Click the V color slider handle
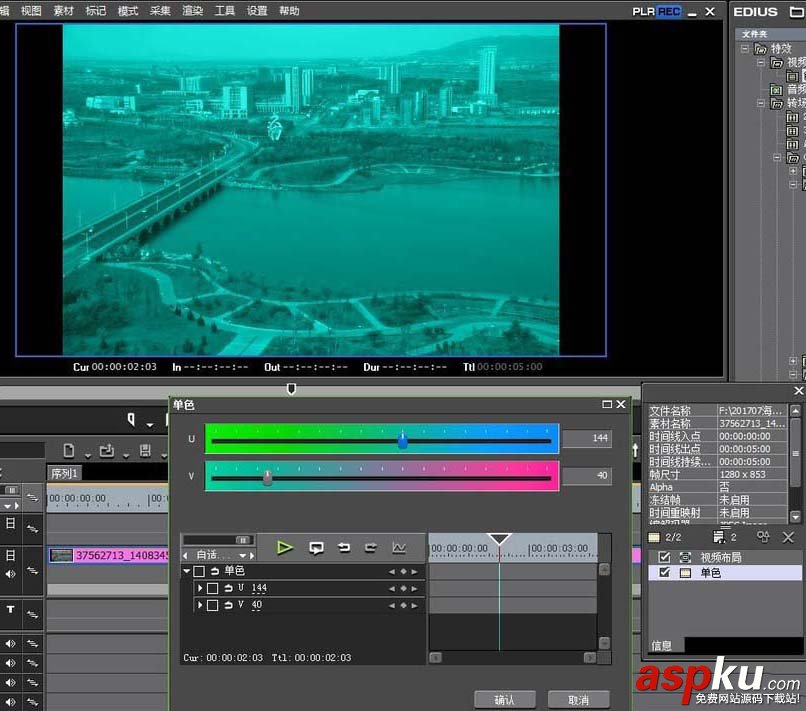 [x=267, y=478]
